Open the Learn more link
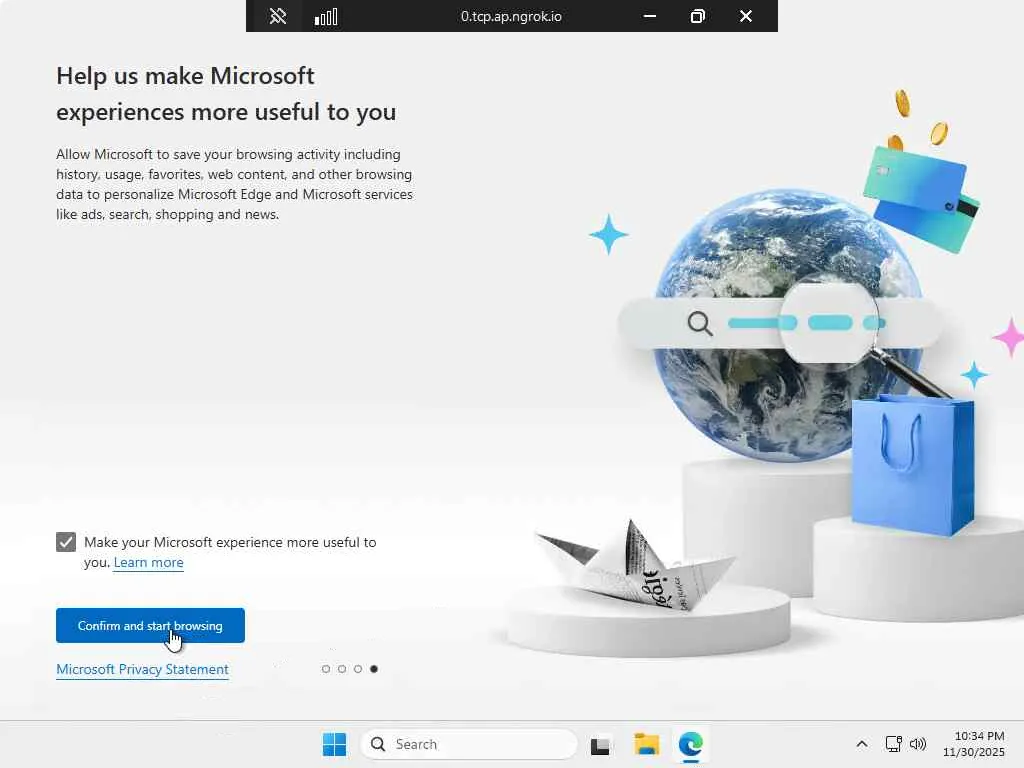 click(x=148, y=562)
